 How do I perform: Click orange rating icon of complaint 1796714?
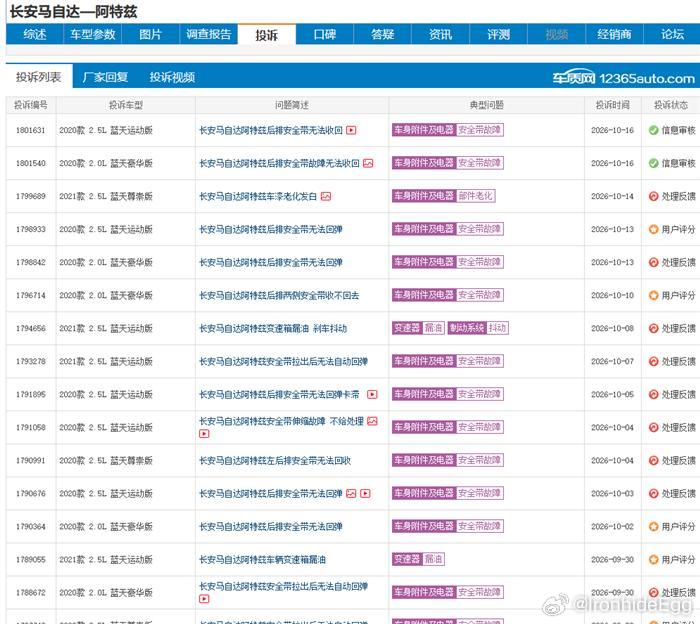(654, 295)
